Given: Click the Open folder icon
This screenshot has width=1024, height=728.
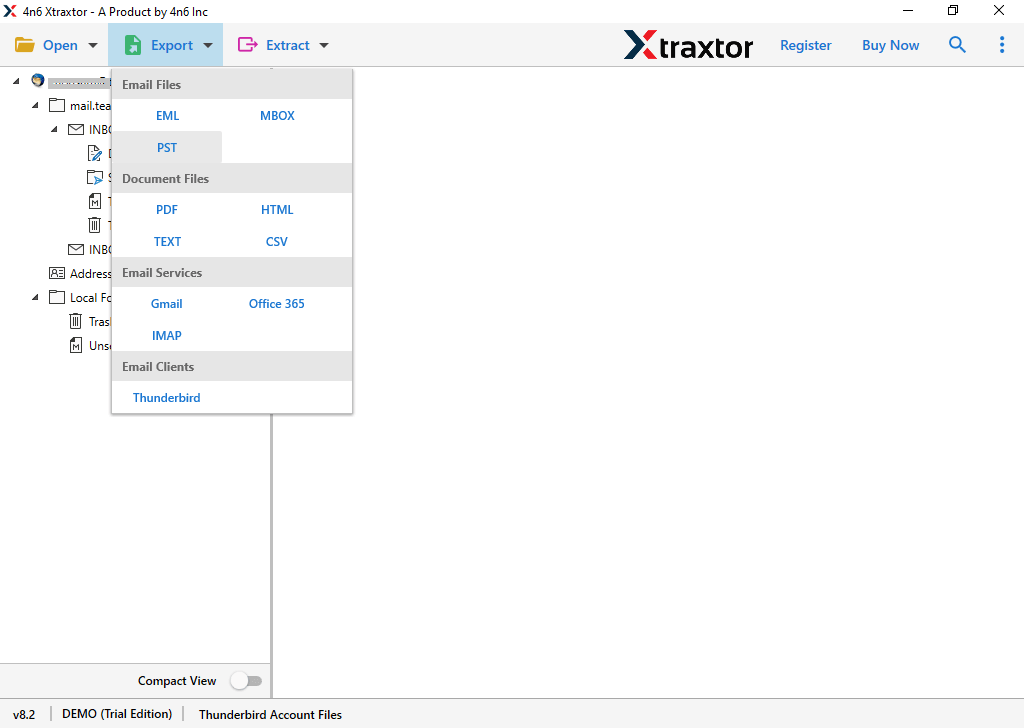Looking at the screenshot, I should click(x=25, y=45).
